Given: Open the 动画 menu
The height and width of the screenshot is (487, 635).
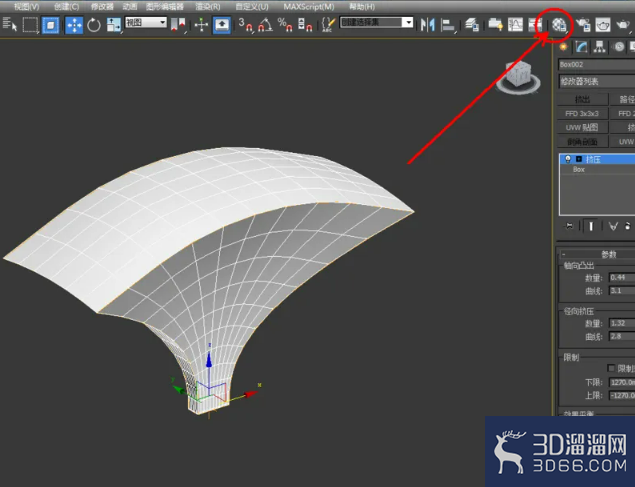Looking at the screenshot, I should [x=130, y=6].
